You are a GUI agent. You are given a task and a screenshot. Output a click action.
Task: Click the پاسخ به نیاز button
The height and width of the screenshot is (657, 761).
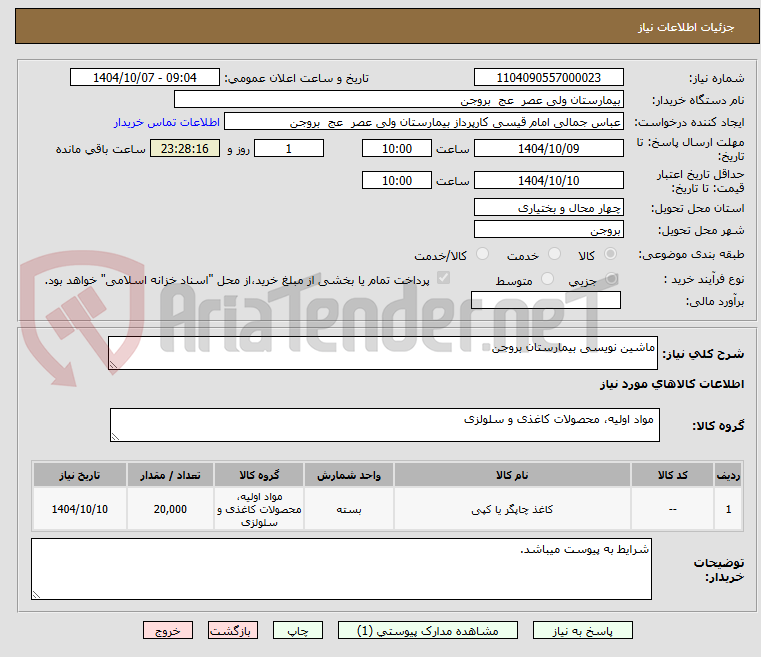tap(582, 630)
